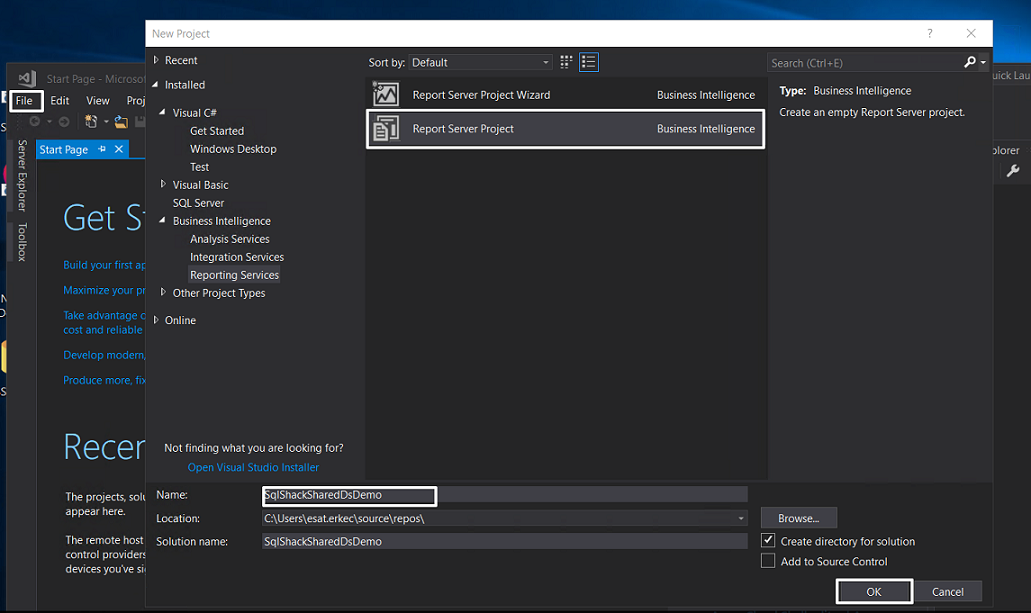Click the Report Server Project icon

pyautogui.click(x=386, y=129)
